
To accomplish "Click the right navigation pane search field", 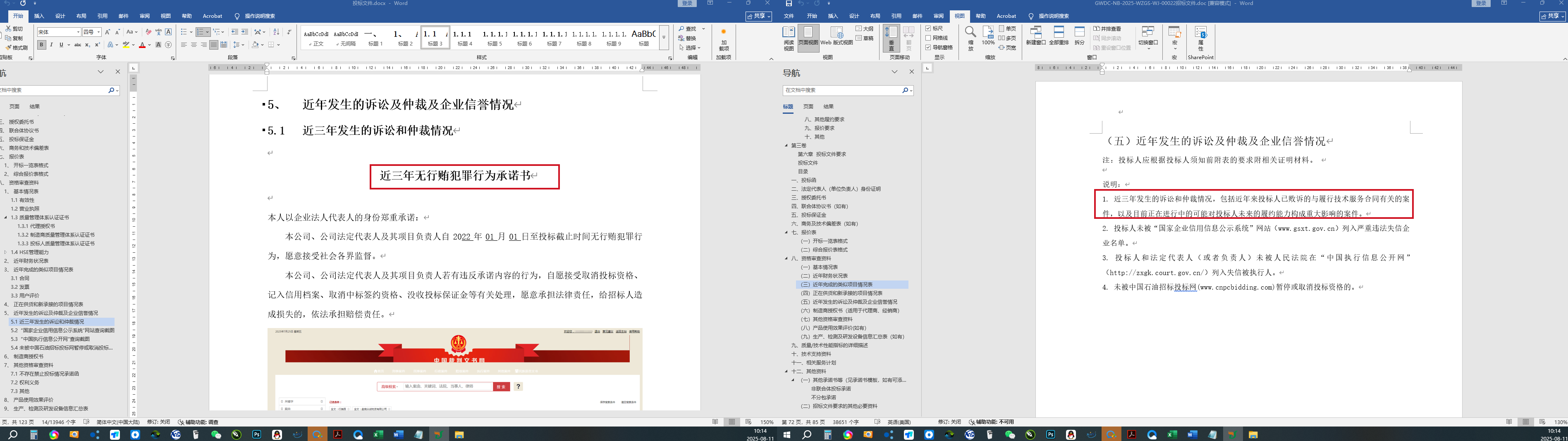I will (x=842, y=90).
